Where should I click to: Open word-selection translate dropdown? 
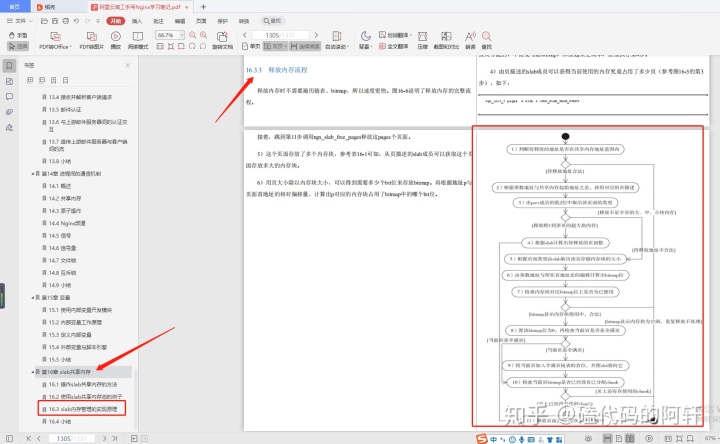tap(395, 35)
